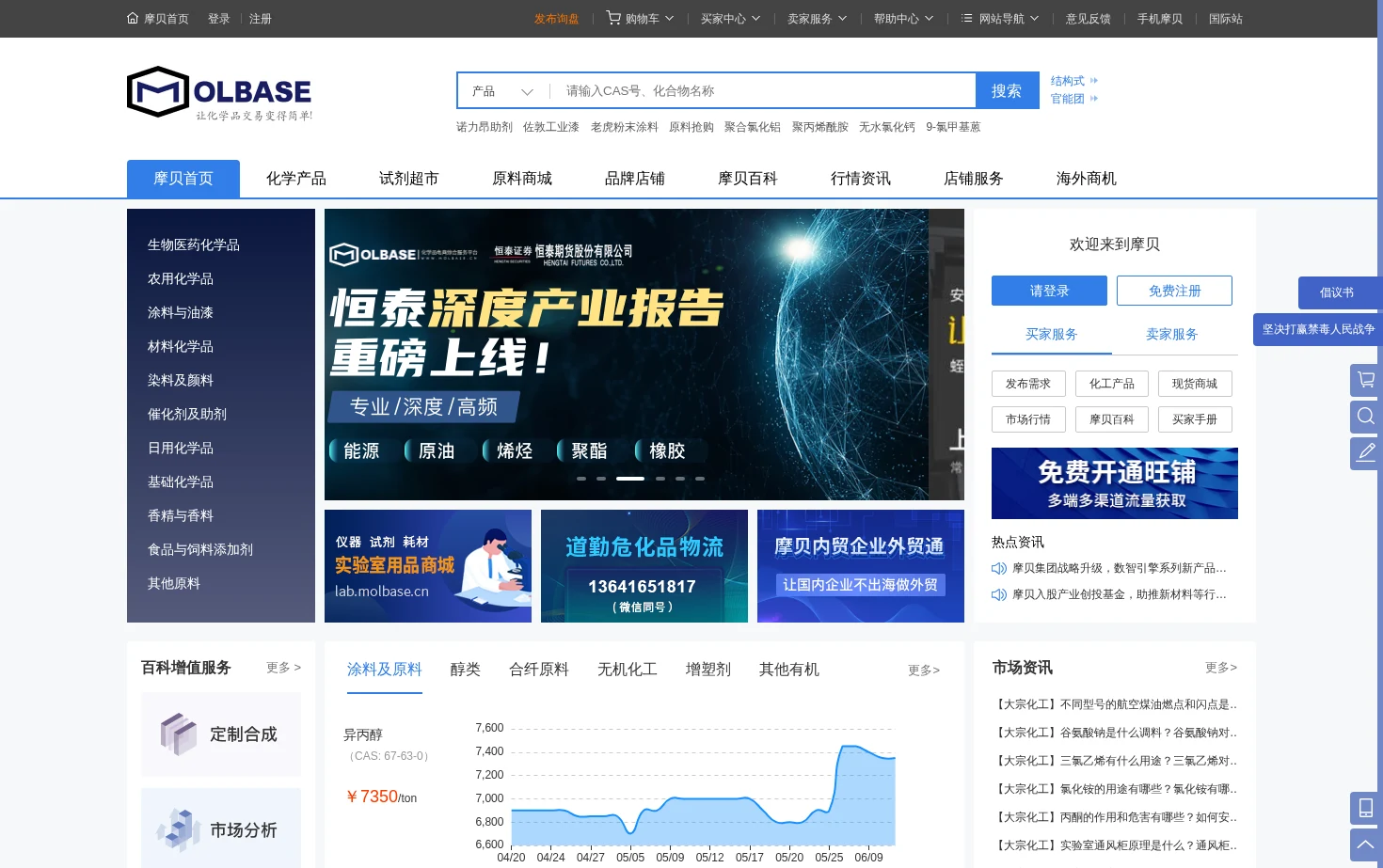Open the 实验室用品商城 banner

click(428, 566)
